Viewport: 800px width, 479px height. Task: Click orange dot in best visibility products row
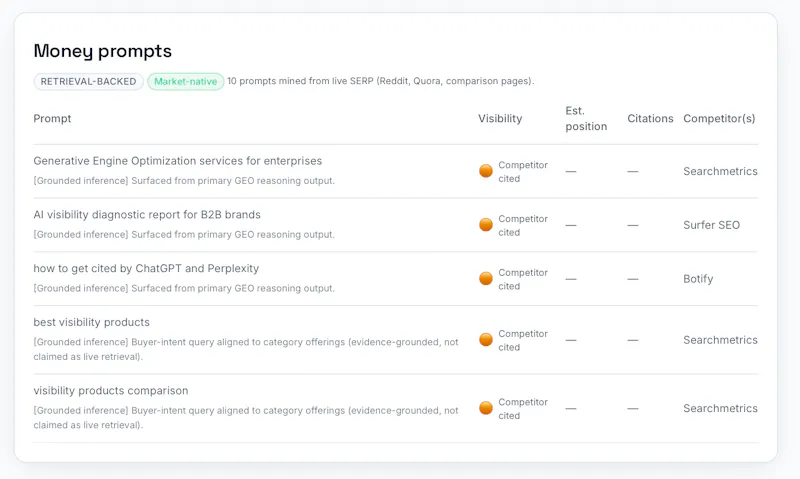coord(486,339)
